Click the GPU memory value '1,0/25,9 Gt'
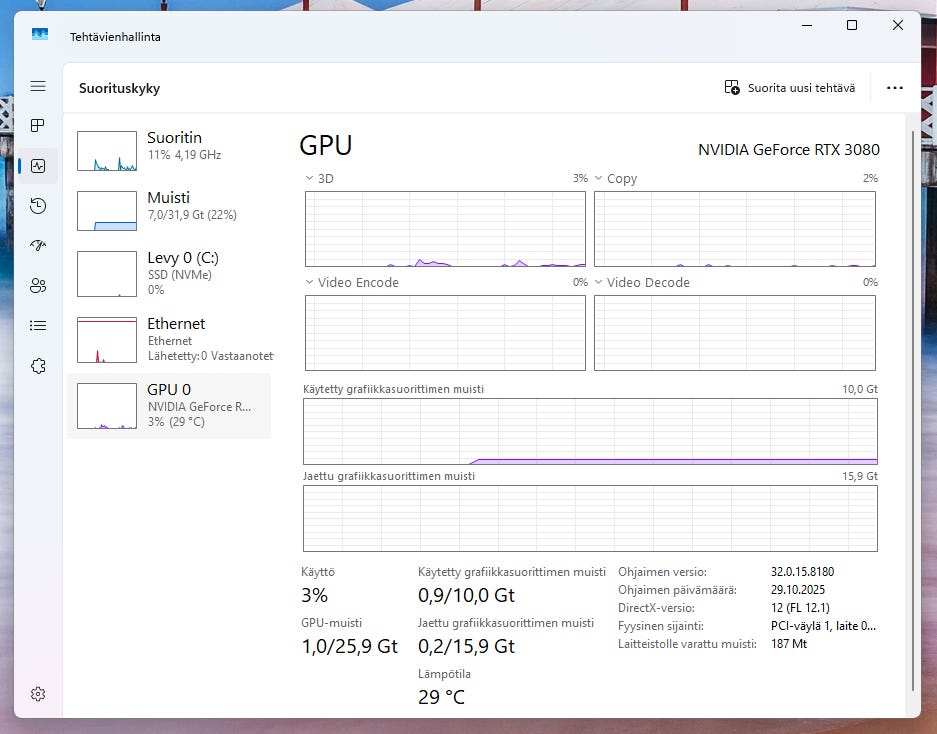 350,646
